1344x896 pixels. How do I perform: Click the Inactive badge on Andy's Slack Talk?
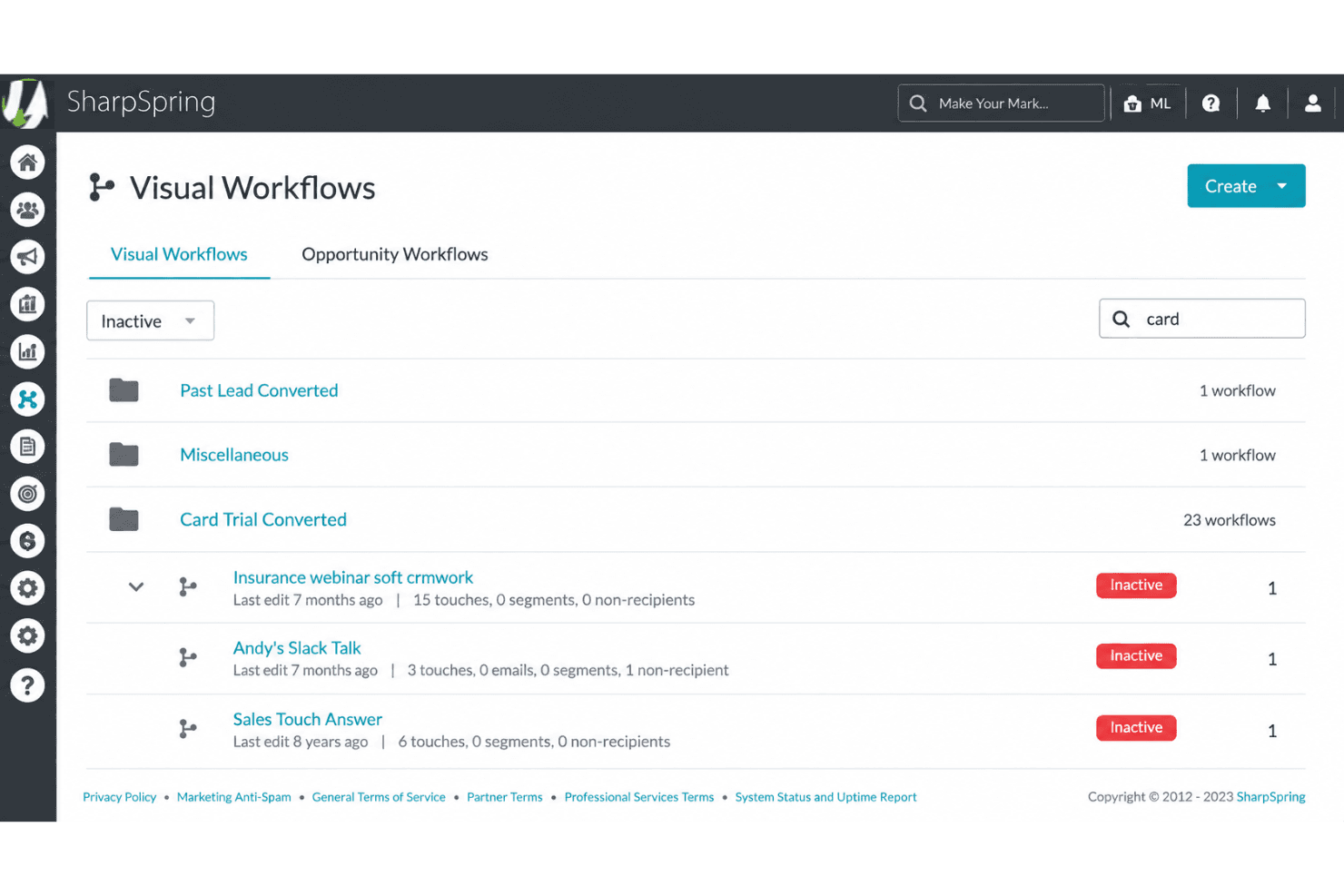coord(1136,656)
